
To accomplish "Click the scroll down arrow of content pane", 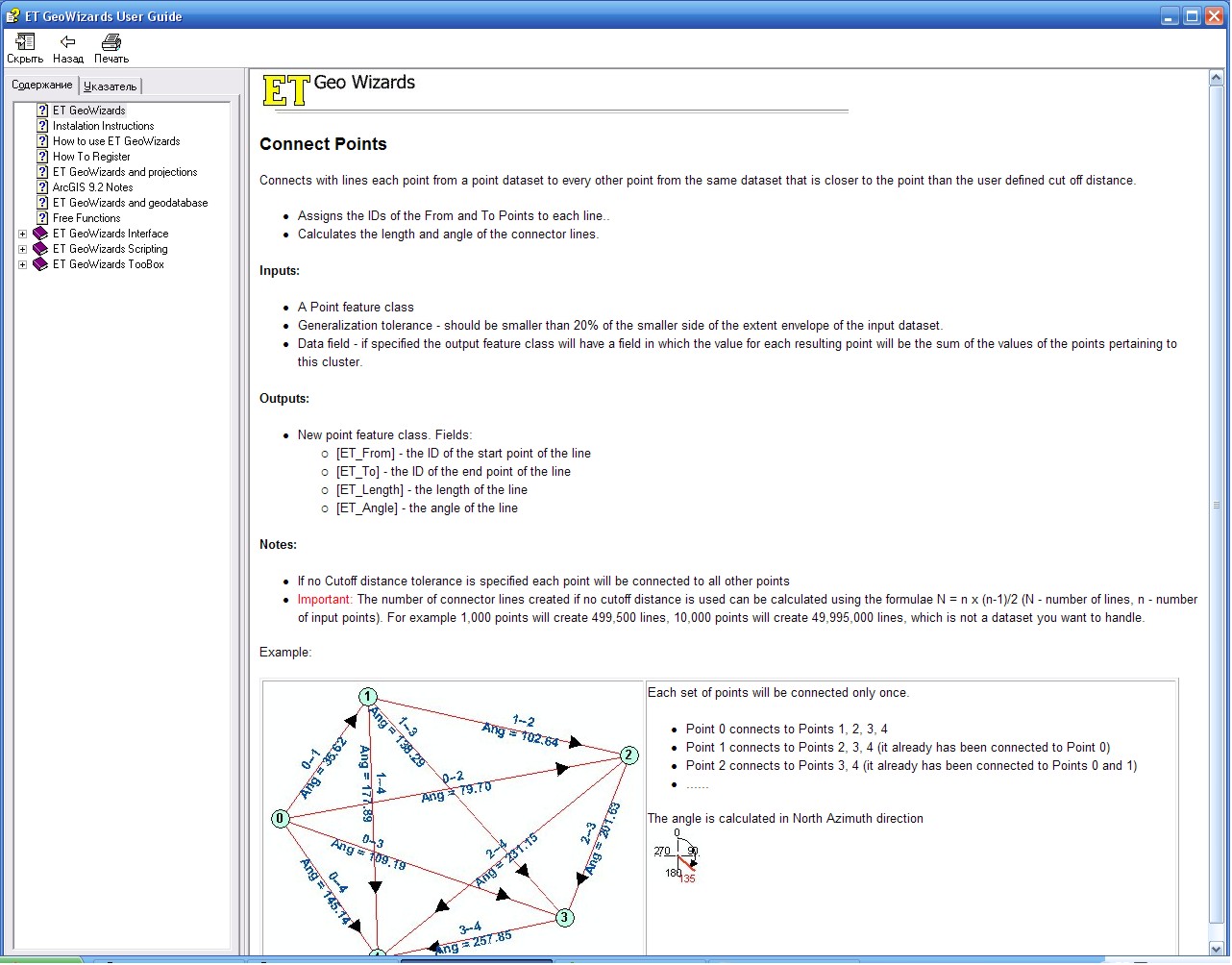I will (1216, 949).
